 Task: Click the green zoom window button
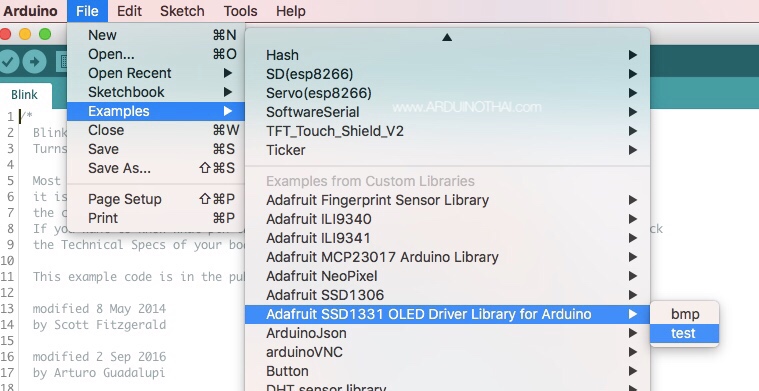pyautogui.click(x=45, y=34)
